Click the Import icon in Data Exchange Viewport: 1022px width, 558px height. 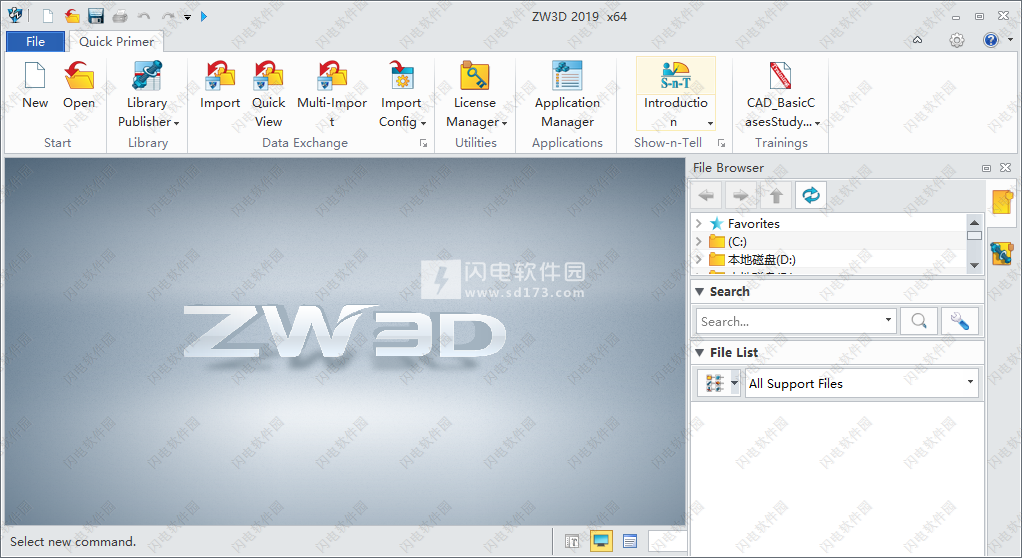pos(220,76)
